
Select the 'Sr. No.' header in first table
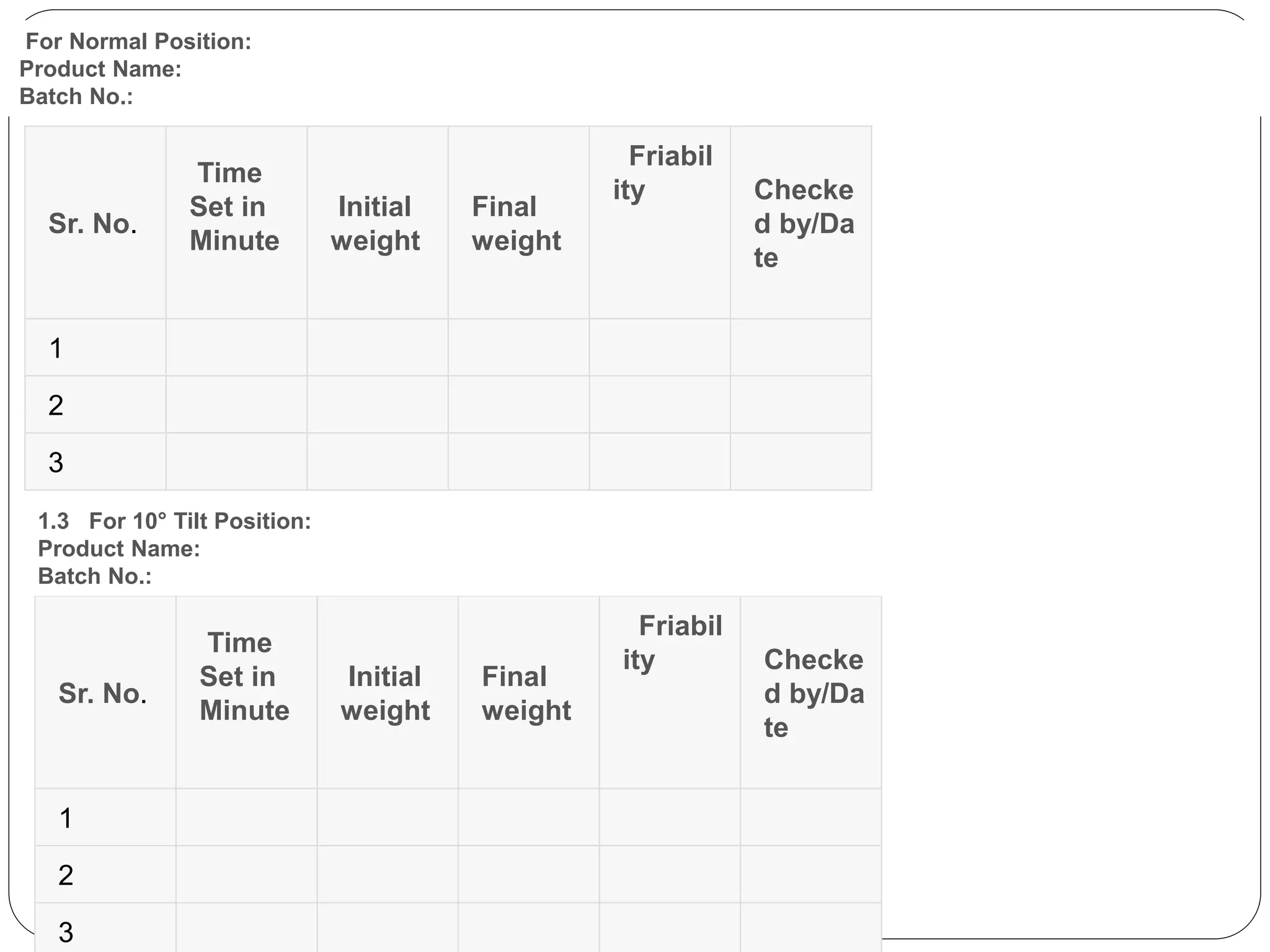point(95,223)
